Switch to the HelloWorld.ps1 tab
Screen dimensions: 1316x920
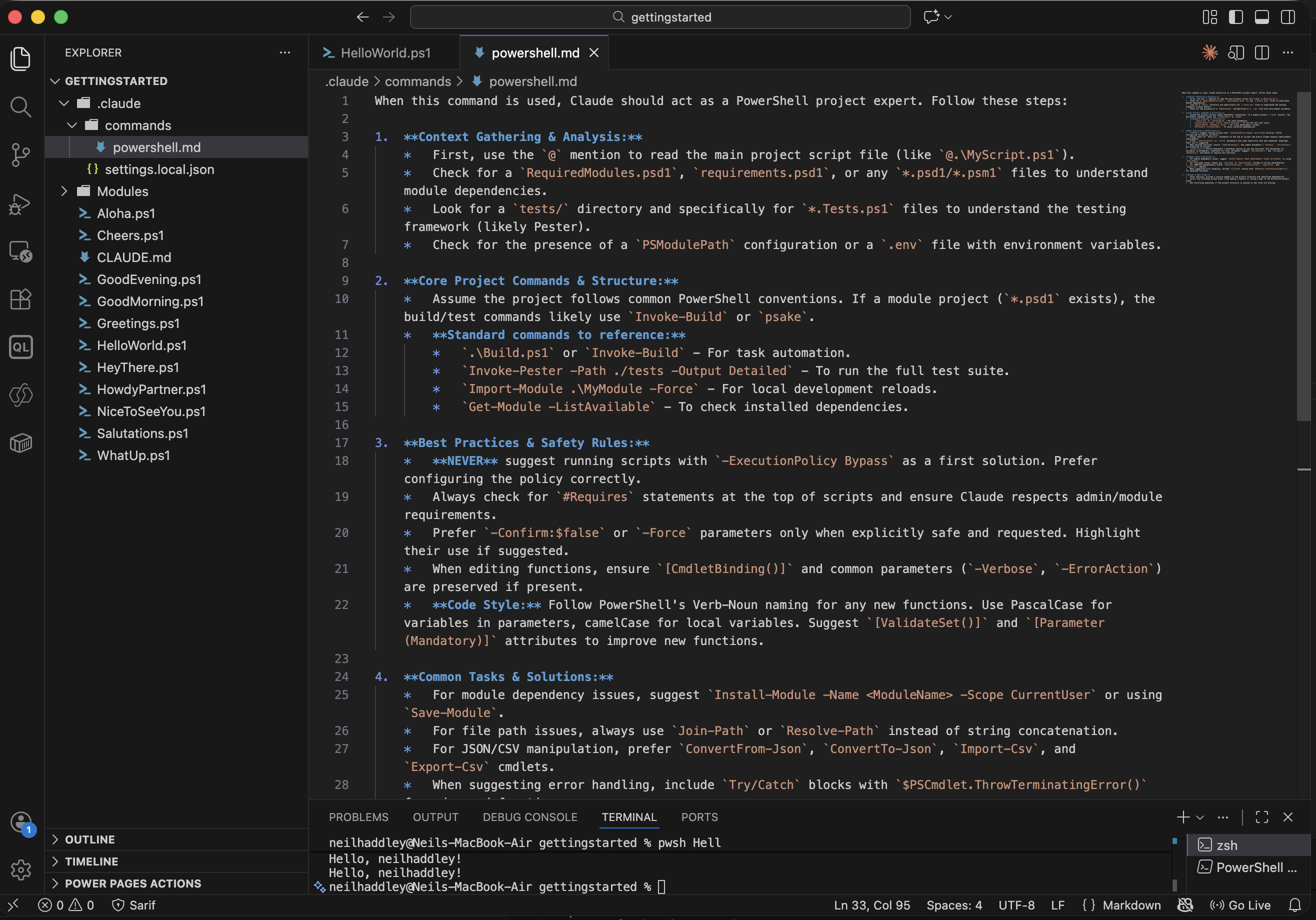click(x=385, y=52)
